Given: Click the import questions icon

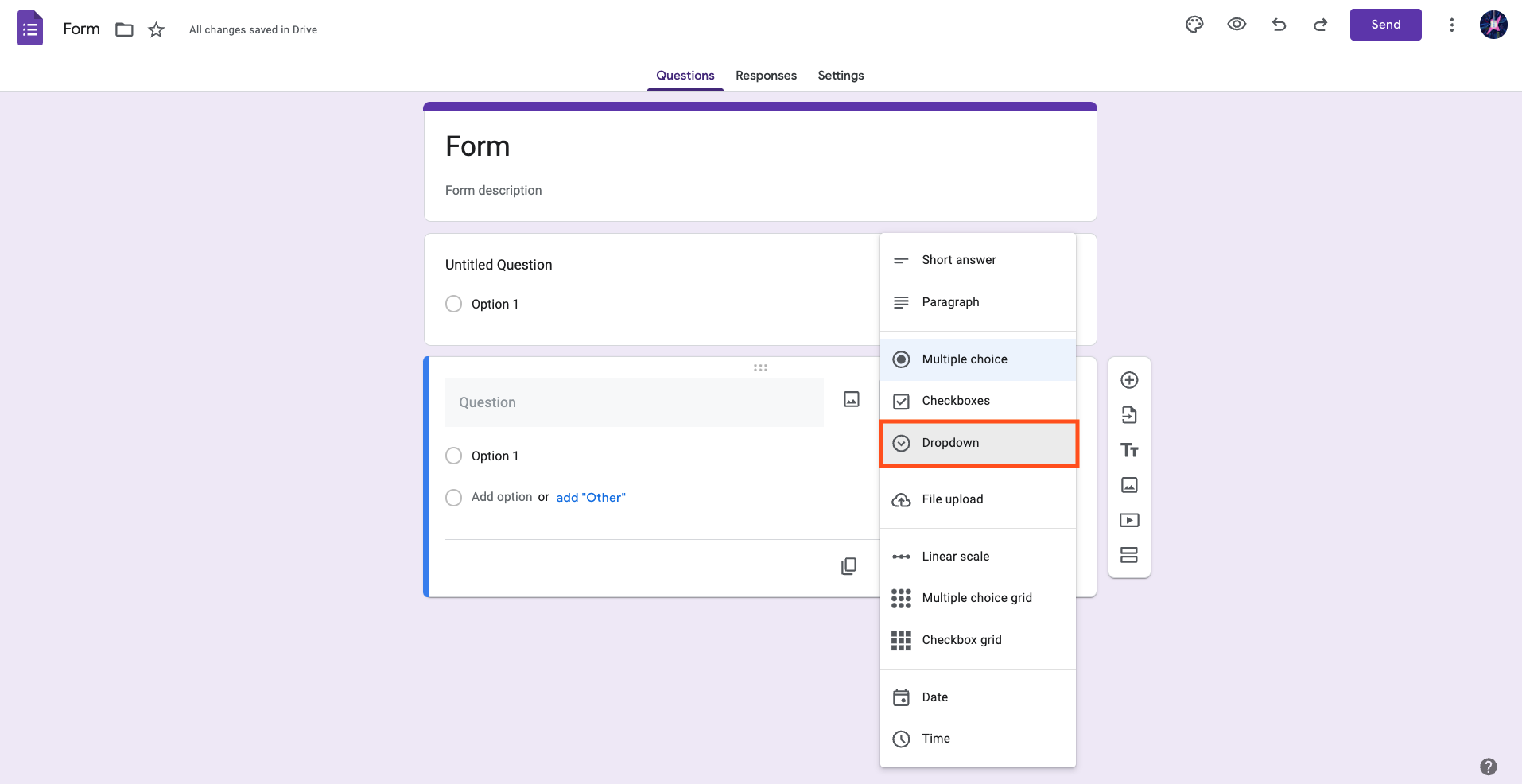Looking at the screenshot, I should click(x=1129, y=415).
